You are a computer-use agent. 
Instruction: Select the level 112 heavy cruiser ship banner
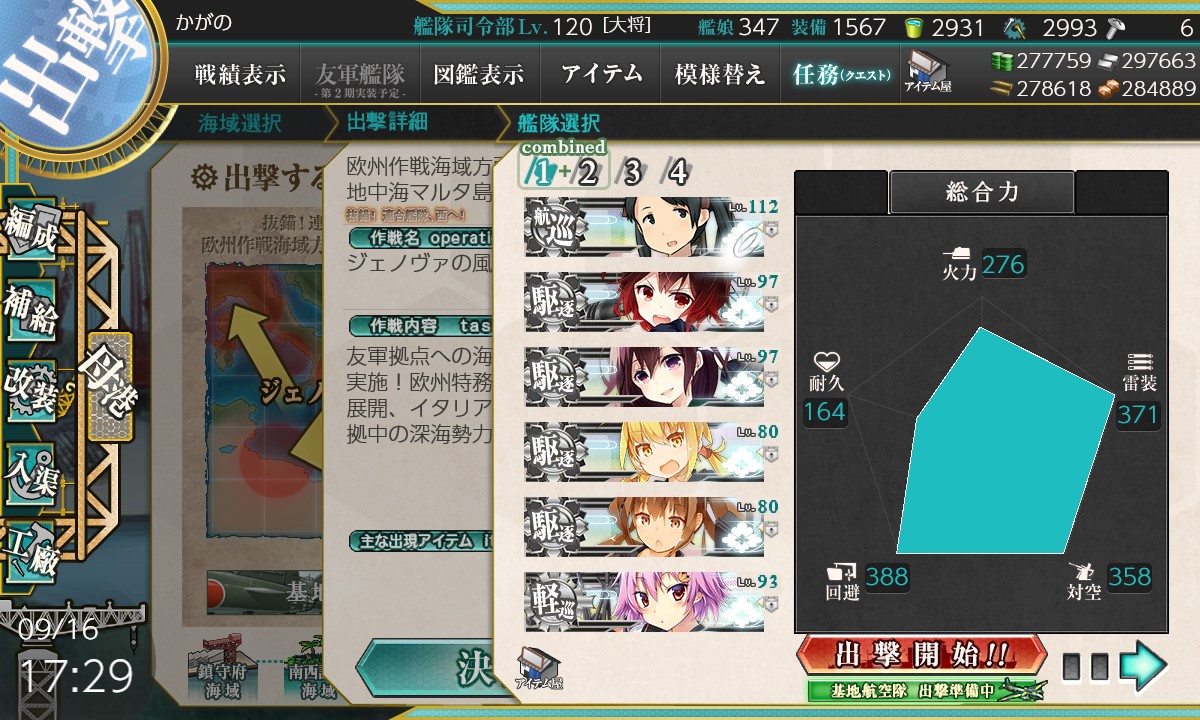[x=652, y=225]
